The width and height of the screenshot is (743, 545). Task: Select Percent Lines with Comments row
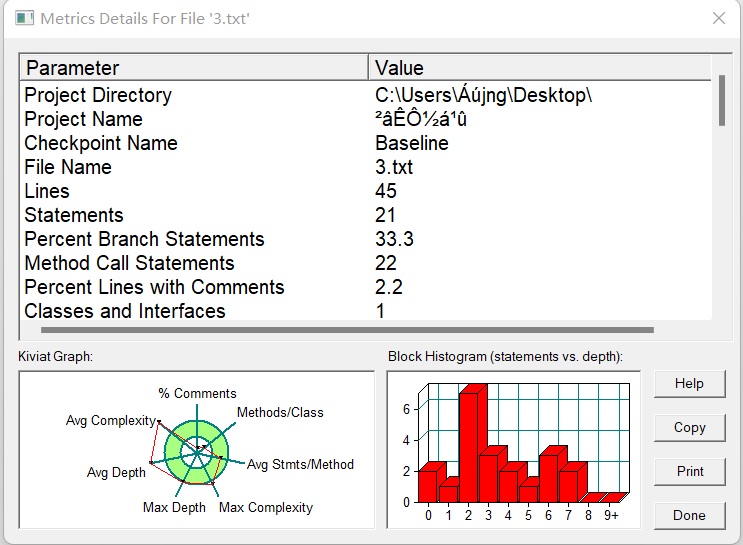point(365,287)
